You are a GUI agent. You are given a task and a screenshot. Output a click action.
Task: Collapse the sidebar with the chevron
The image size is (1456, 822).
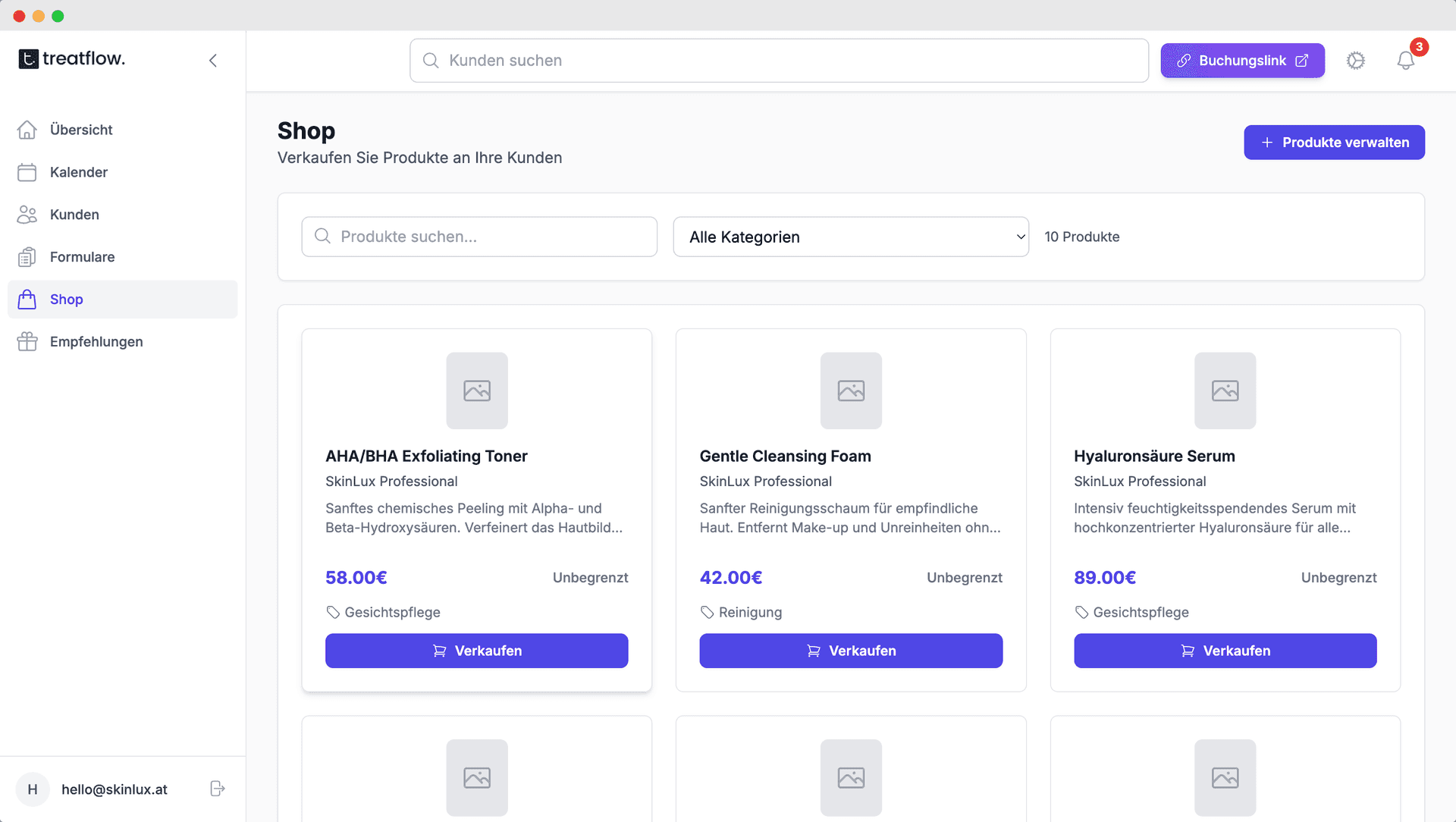tap(213, 60)
